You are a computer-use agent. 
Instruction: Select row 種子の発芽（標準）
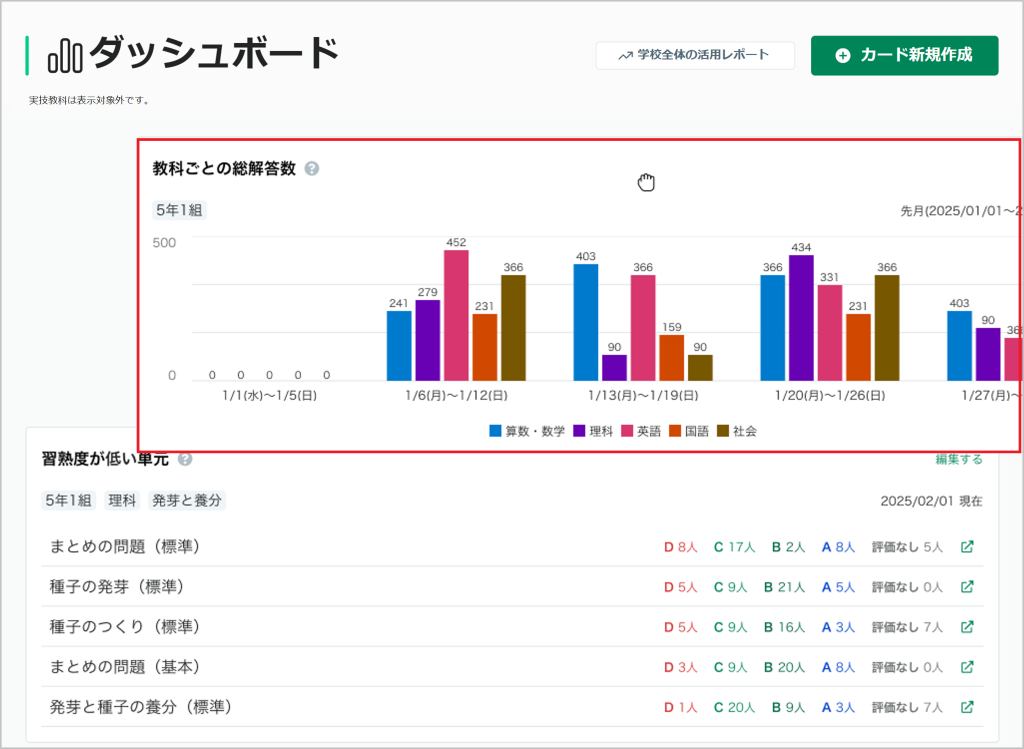point(512,586)
